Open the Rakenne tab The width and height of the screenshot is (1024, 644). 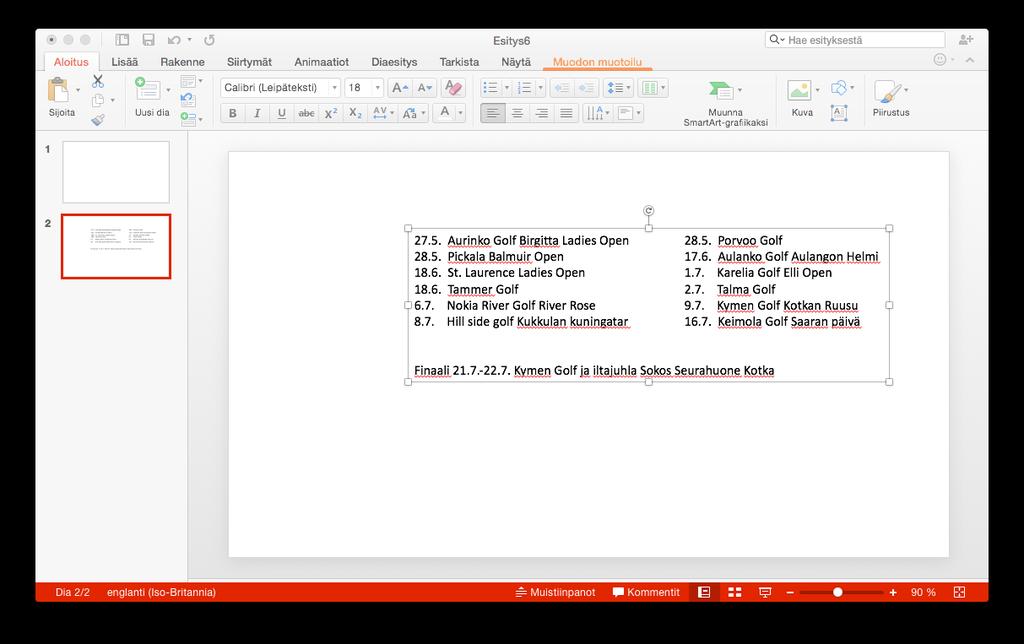[x=182, y=62]
